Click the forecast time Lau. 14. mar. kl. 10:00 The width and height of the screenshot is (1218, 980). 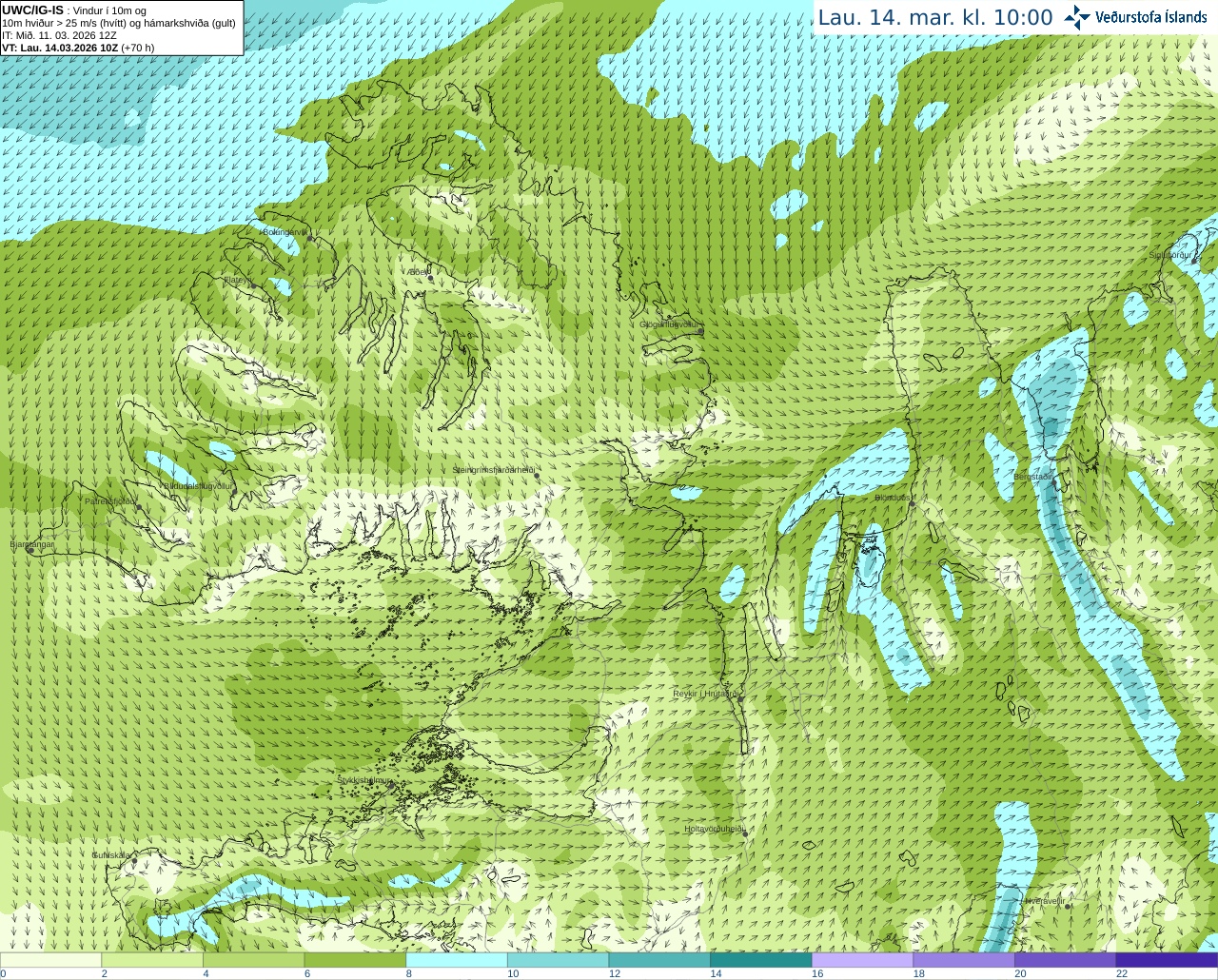point(935,17)
